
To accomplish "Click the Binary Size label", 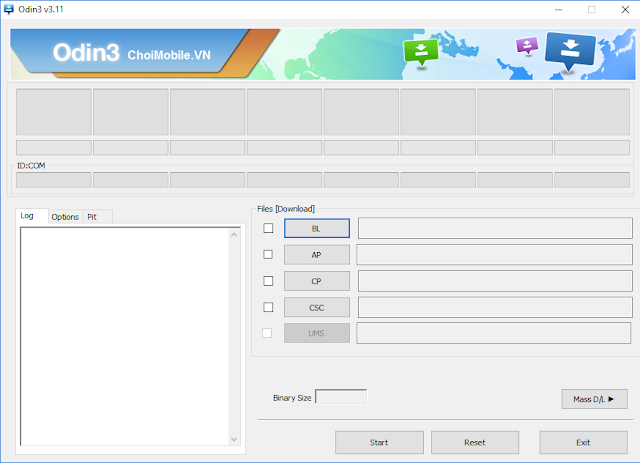I will pyautogui.click(x=292, y=398).
